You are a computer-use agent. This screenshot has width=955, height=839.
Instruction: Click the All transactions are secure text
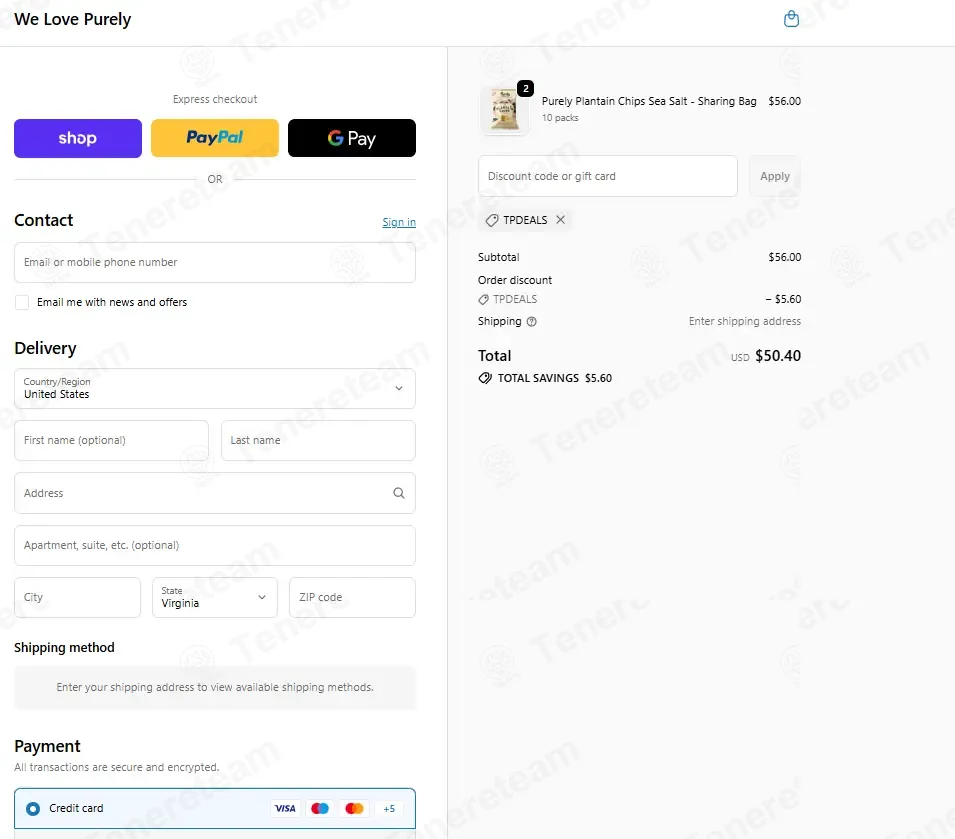pos(116,767)
